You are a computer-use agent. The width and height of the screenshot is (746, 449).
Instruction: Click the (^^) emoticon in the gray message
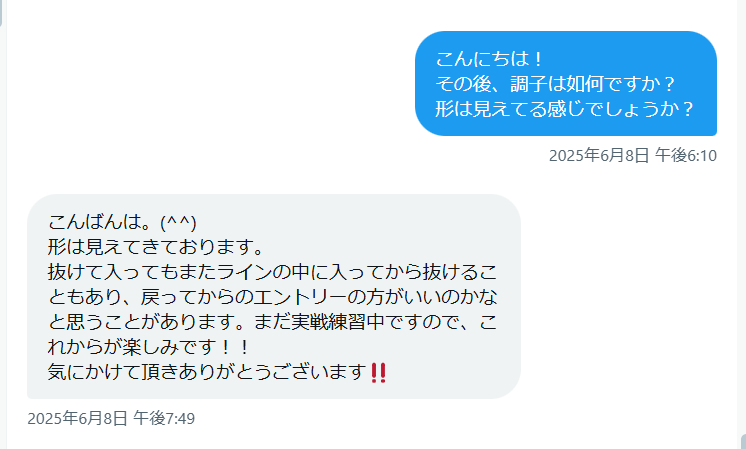(x=178, y=223)
